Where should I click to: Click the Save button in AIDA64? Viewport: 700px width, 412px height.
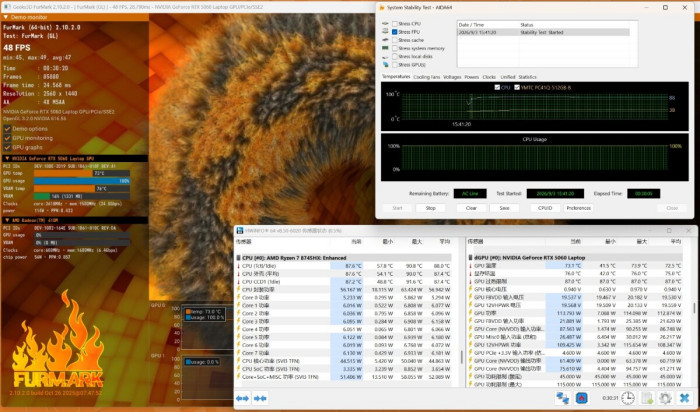click(x=504, y=208)
